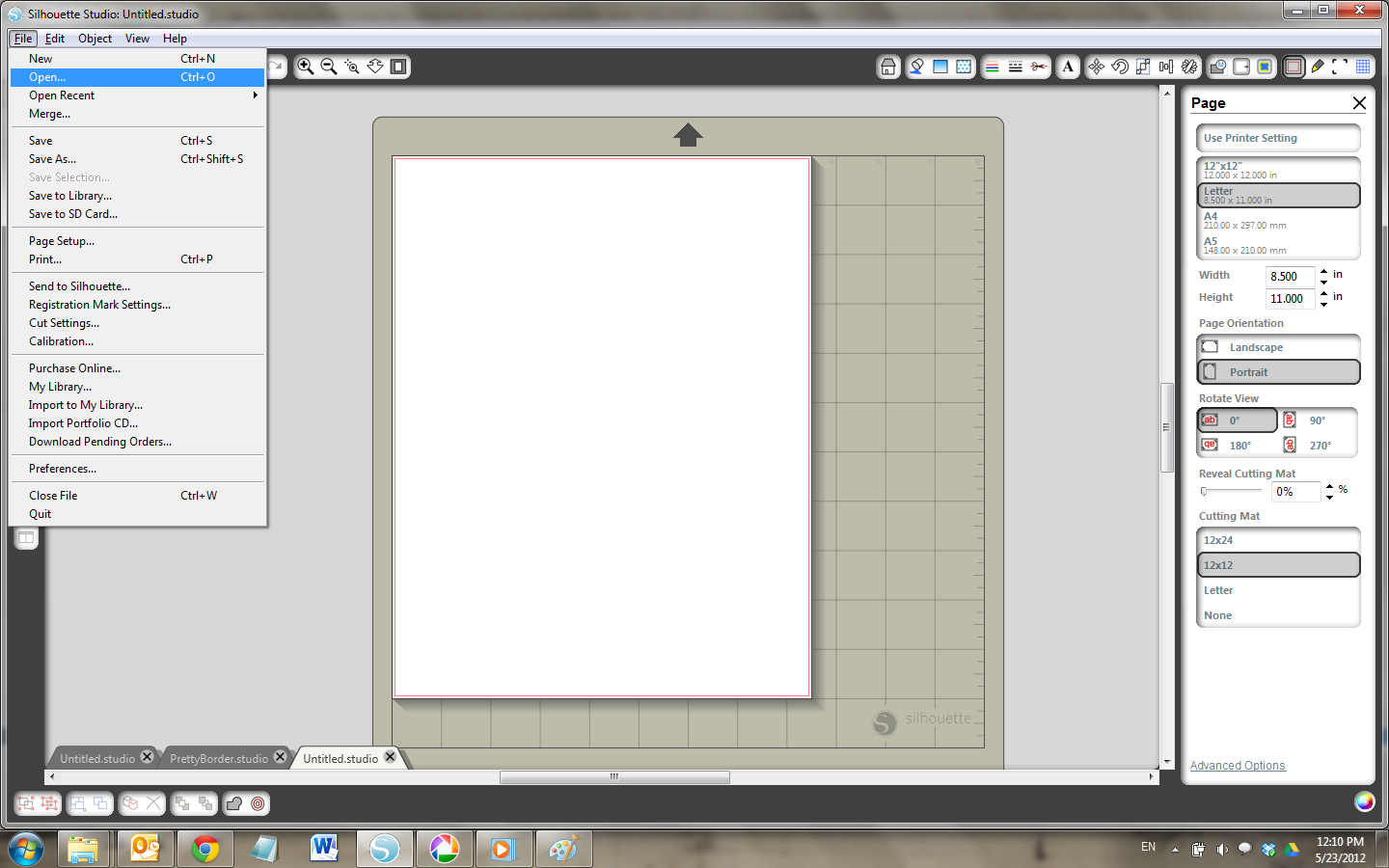This screenshot has width=1389, height=868.
Task: Choose Import to My Library... entry
Action: (137, 405)
